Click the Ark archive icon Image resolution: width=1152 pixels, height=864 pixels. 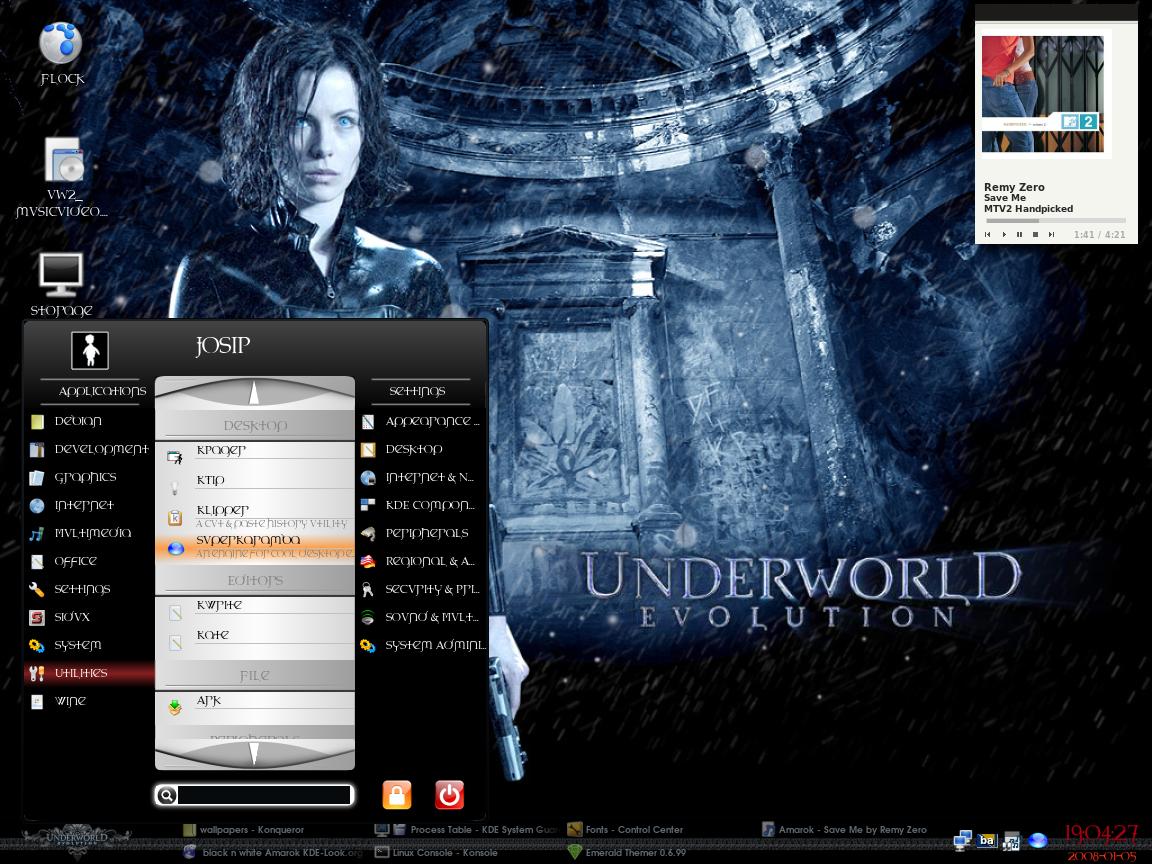[175, 708]
